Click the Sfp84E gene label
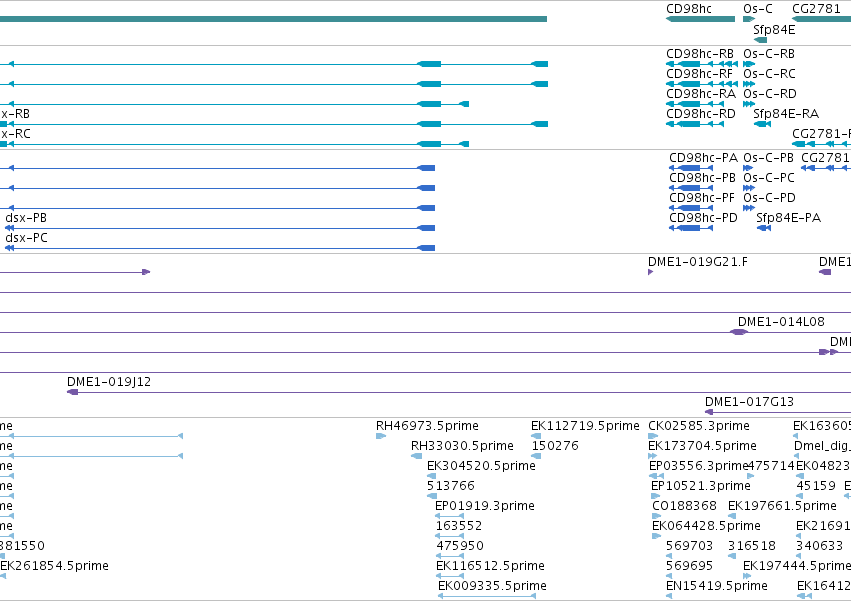Image resolution: width=851 pixels, height=601 pixels. pos(774,30)
